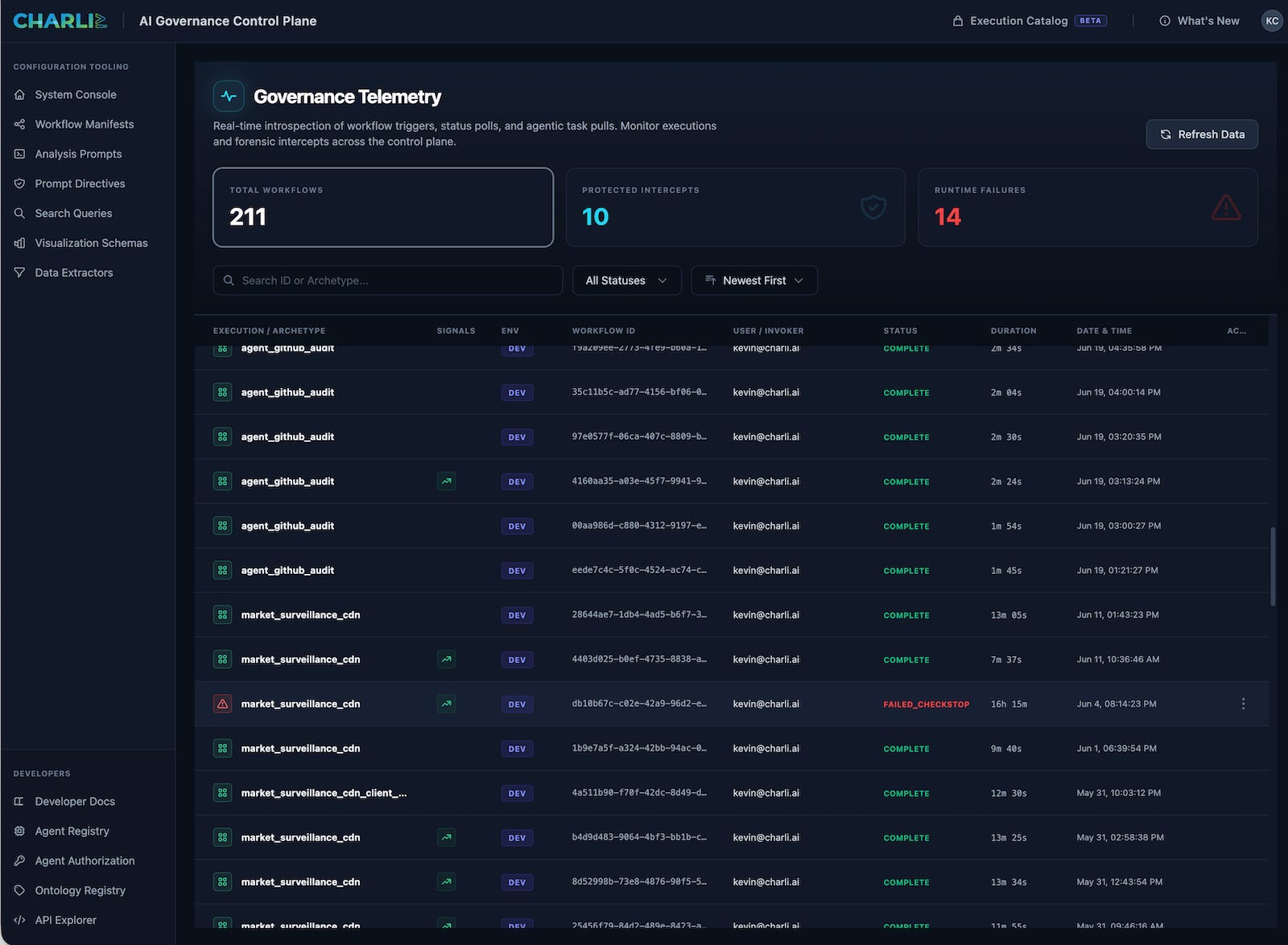Click the Visualization Schemas chart icon
This screenshot has height=945, width=1288.
tap(19, 243)
